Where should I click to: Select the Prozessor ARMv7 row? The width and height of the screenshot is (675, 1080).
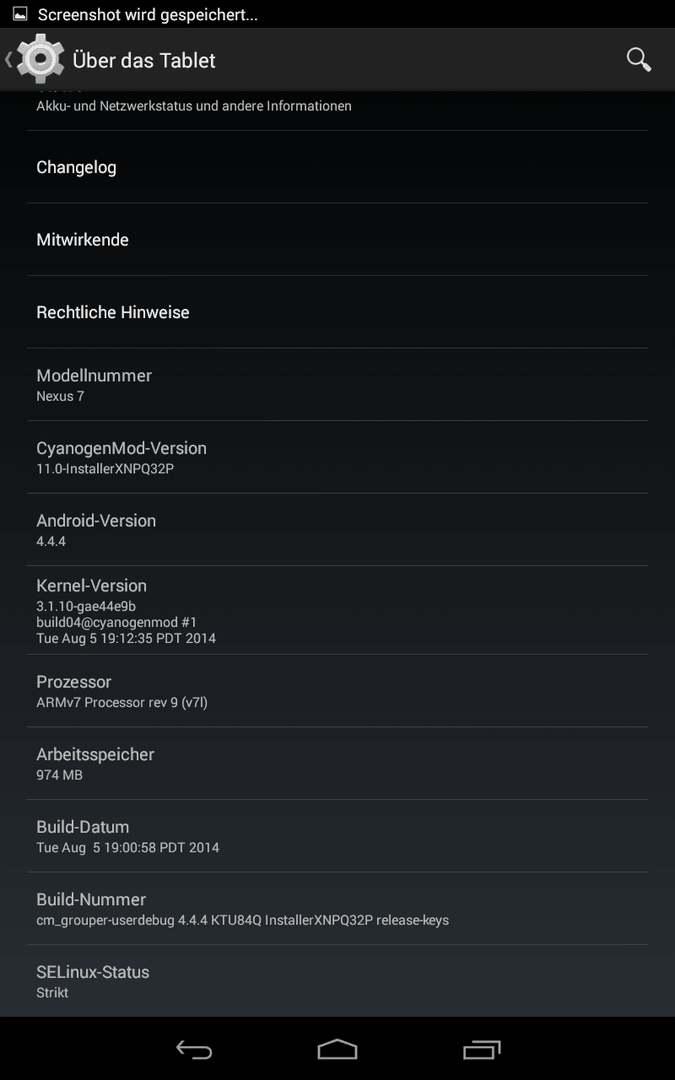338,691
